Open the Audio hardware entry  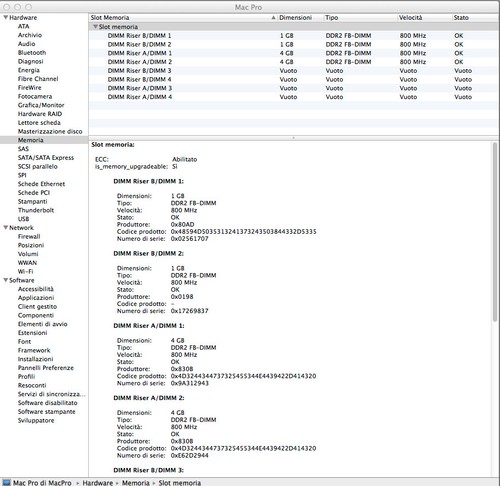point(26,44)
